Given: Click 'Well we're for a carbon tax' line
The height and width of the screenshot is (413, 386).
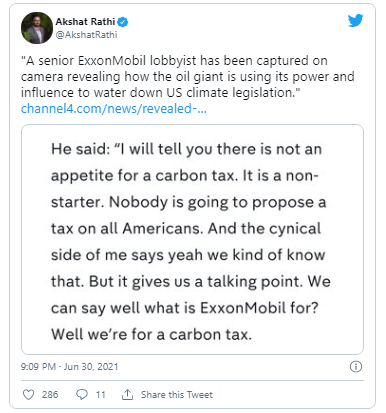Looking at the screenshot, I should [151, 334].
